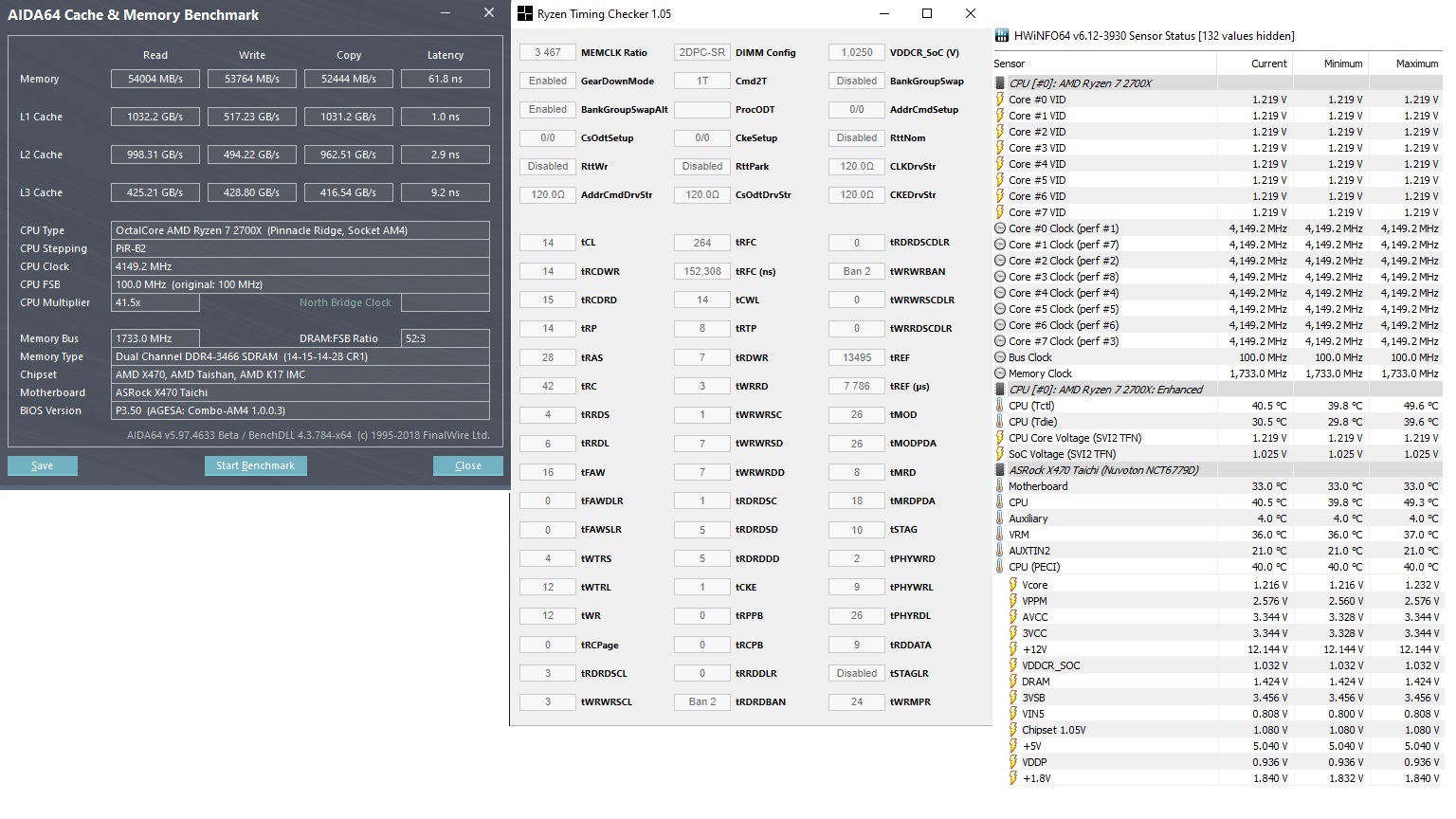Click the bolt icon next to +12V
This screenshot has width=1456, height=819.
tap(1013, 649)
